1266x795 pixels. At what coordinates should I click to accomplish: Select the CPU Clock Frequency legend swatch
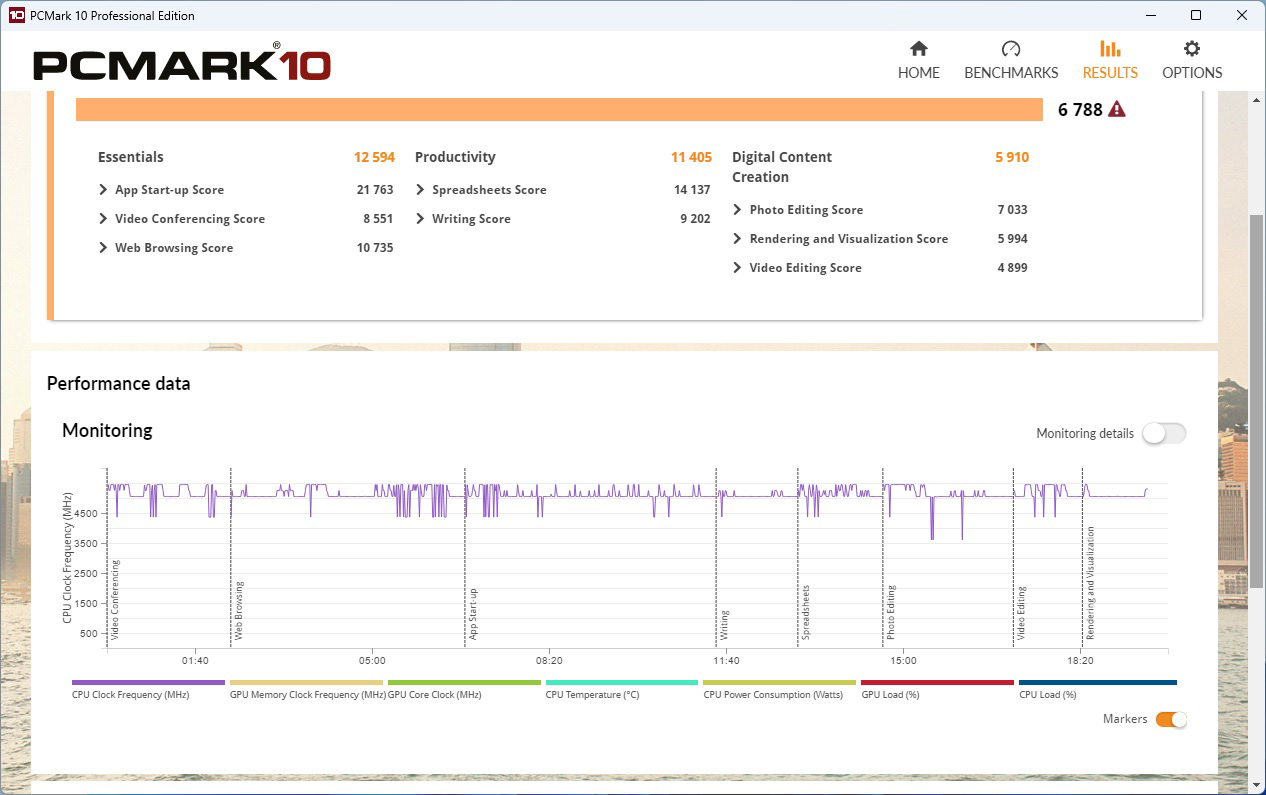tap(148, 683)
